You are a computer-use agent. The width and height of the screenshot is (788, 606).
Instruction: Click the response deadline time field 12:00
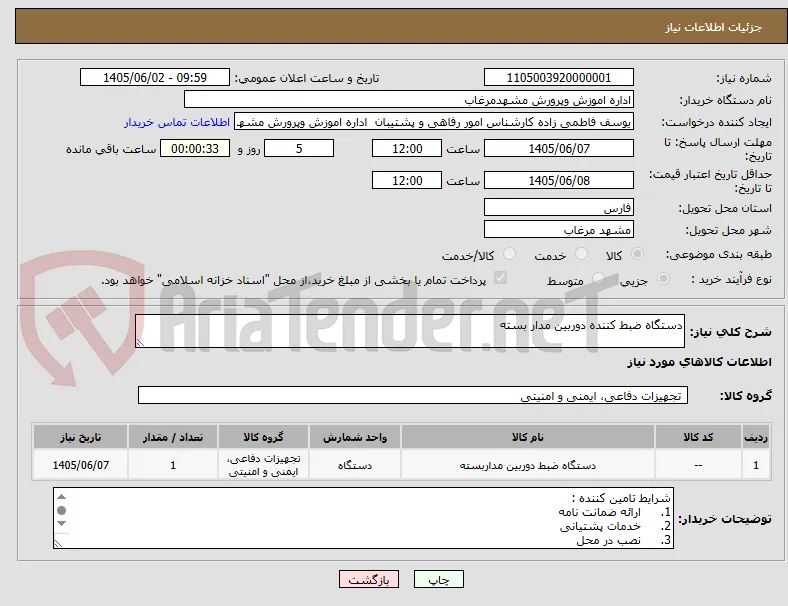coord(407,149)
